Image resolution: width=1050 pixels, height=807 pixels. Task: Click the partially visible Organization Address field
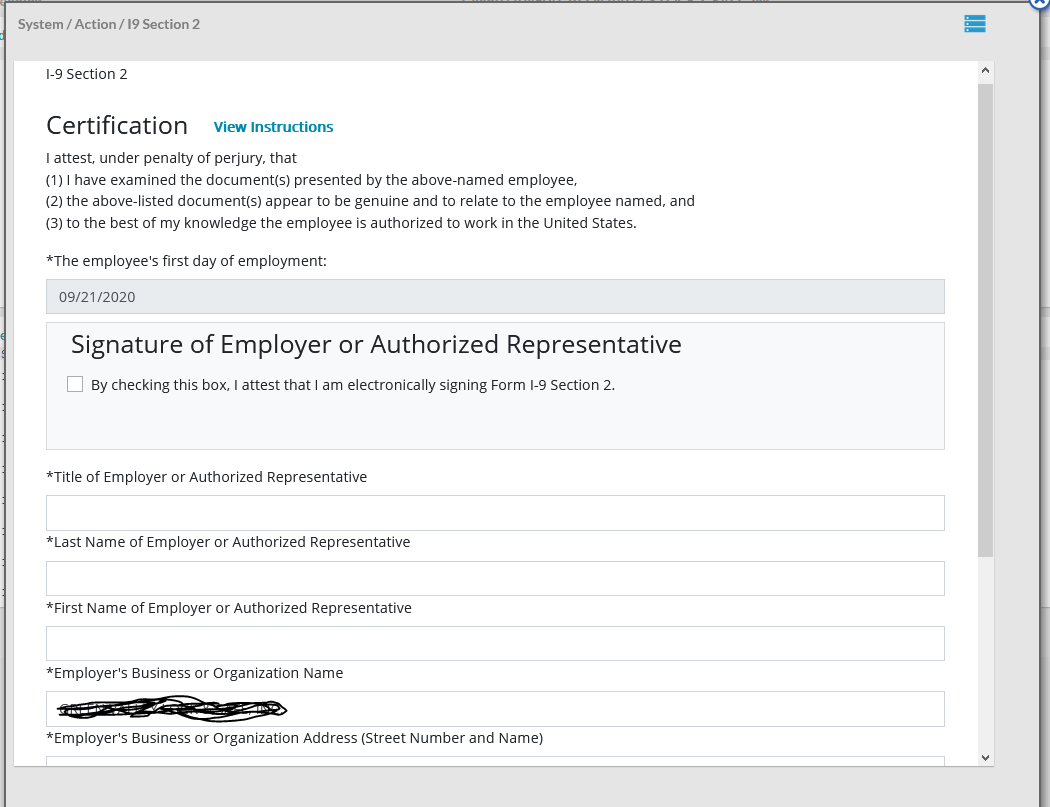(x=495, y=761)
